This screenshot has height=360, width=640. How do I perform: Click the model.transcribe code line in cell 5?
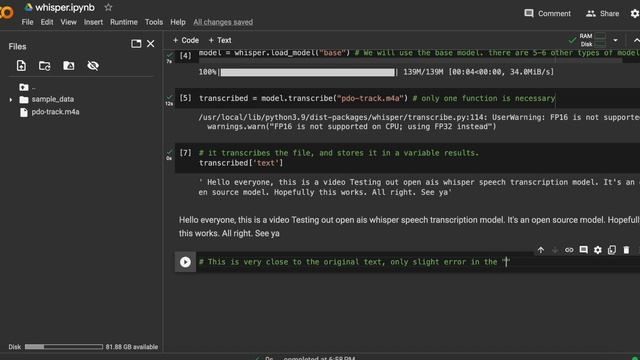[x=377, y=98]
